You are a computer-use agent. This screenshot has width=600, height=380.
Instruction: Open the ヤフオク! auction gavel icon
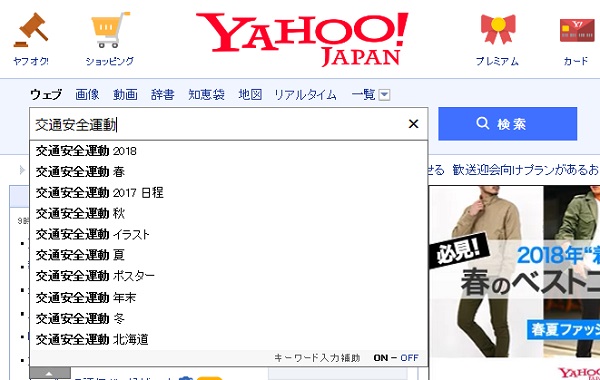(x=31, y=30)
